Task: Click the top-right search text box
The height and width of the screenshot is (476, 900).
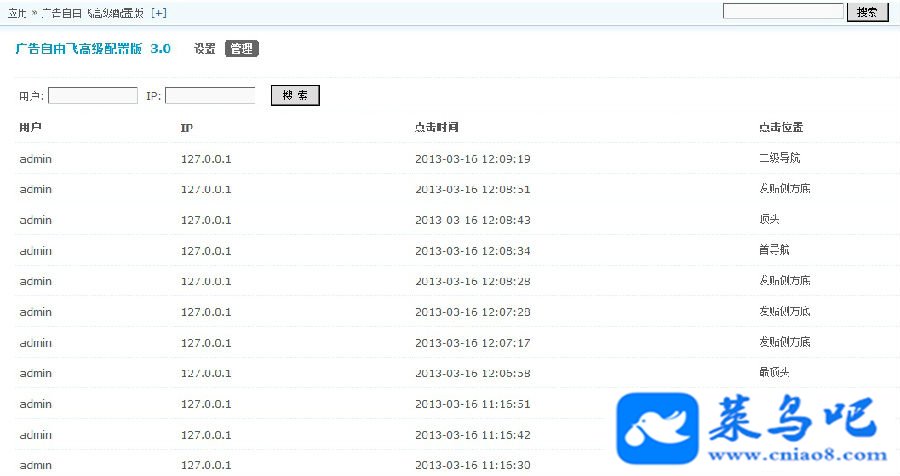Action: (783, 11)
